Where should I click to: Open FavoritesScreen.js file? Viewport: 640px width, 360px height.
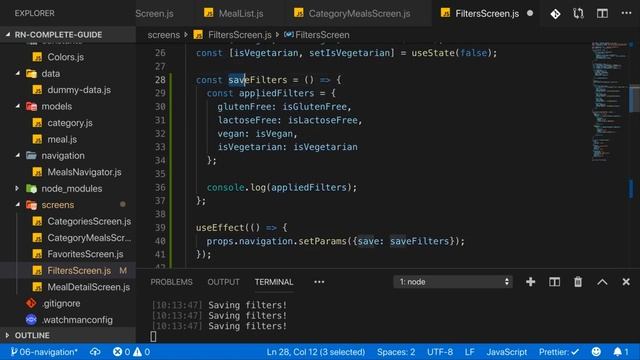coord(85,254)
